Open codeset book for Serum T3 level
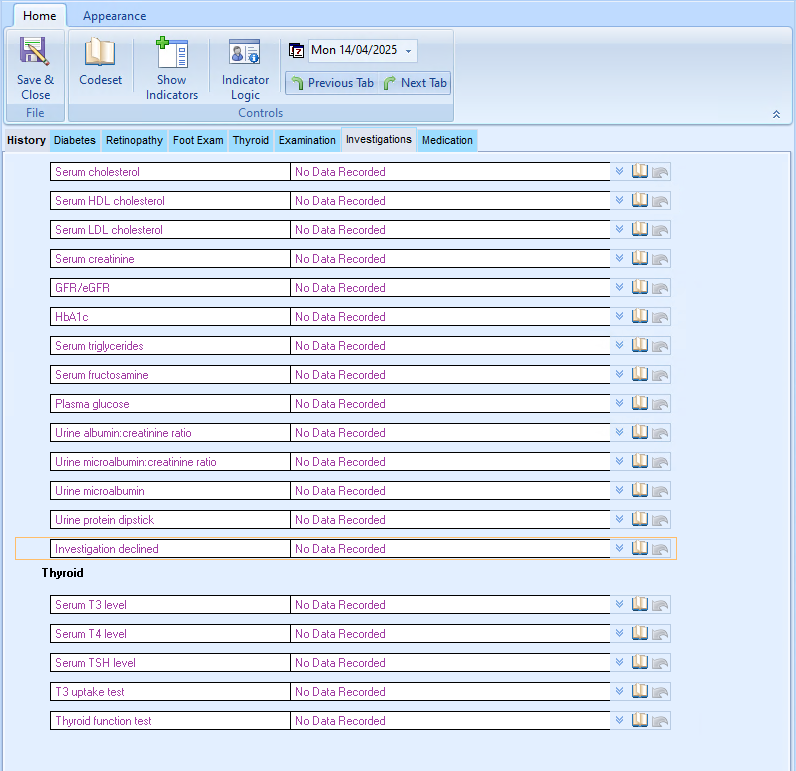 click(640, 604)
